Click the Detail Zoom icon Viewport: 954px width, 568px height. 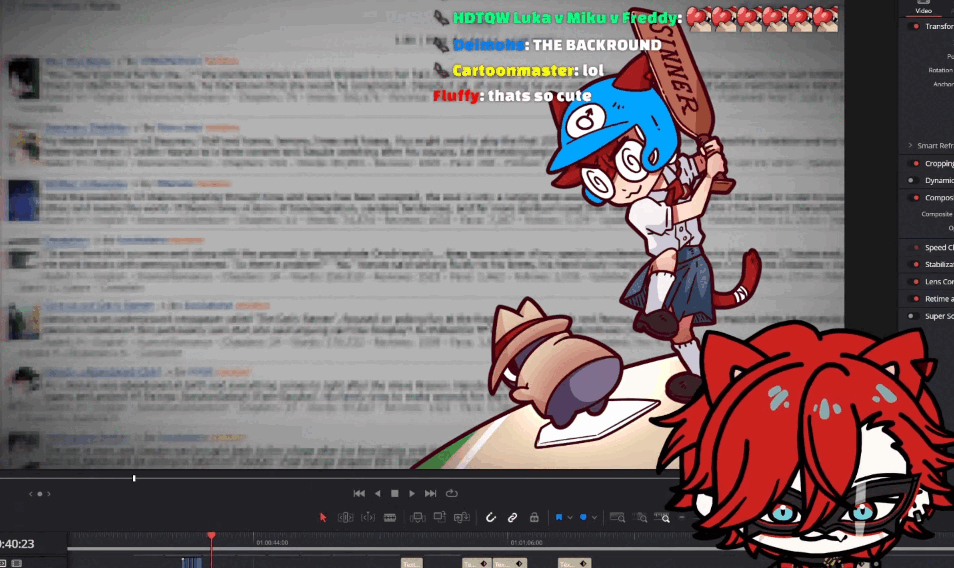(641, 518)
